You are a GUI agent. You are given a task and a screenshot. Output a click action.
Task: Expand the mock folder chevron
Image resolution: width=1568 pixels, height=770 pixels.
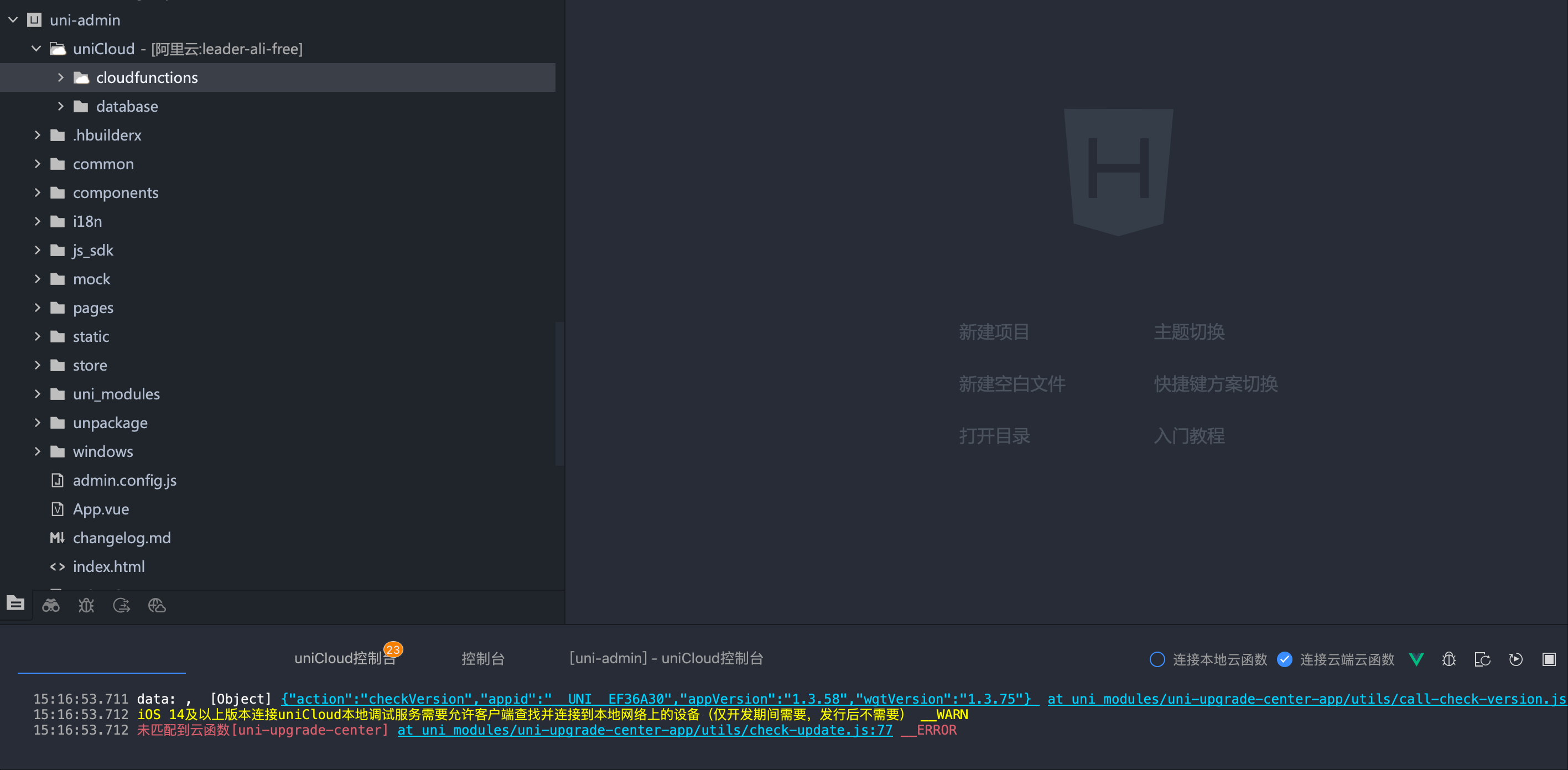(x=37, y=279)
